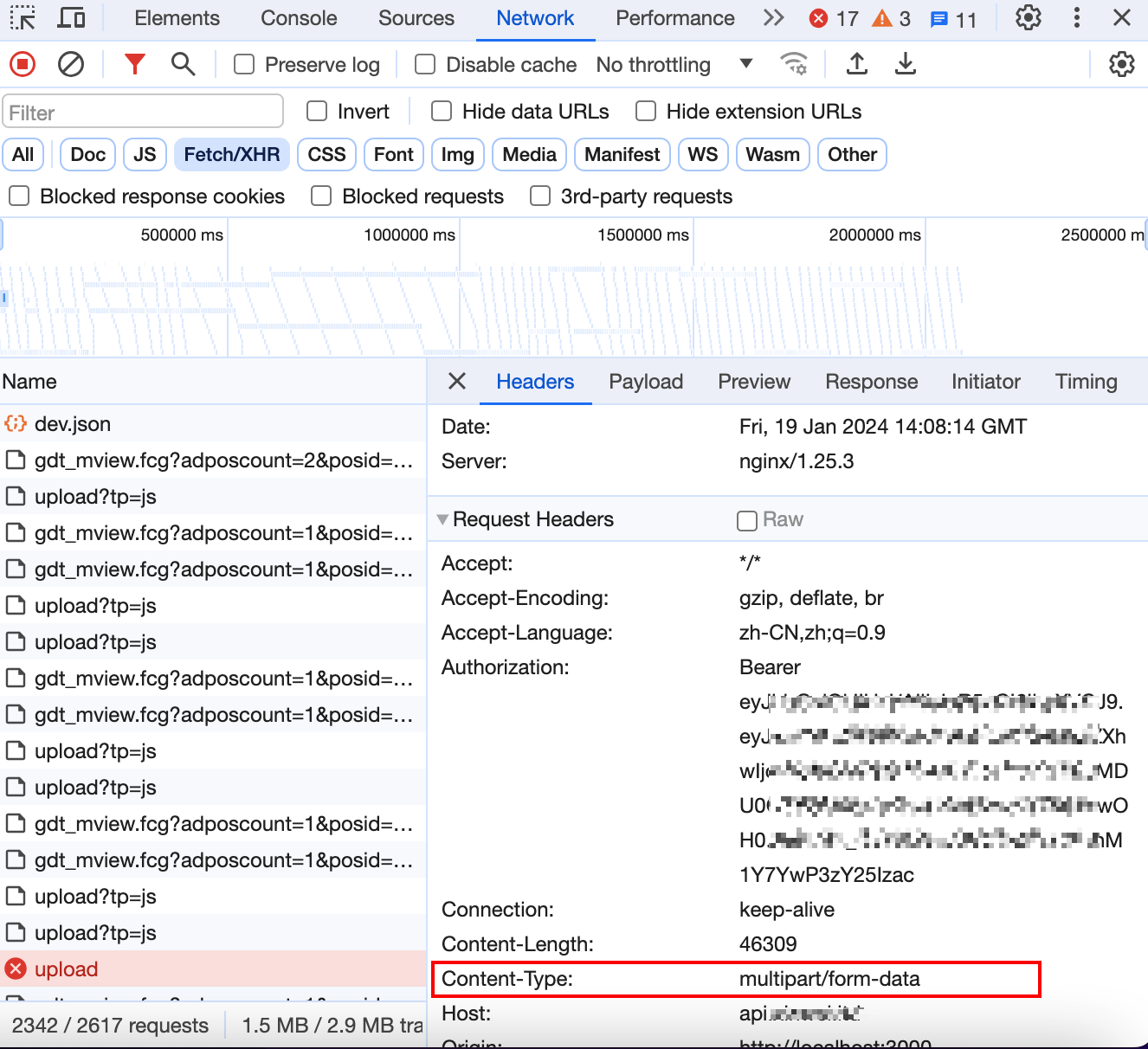Collapse the Request Headers section
This screenshot has height=1049, width=1148.
tap(443, 519)
